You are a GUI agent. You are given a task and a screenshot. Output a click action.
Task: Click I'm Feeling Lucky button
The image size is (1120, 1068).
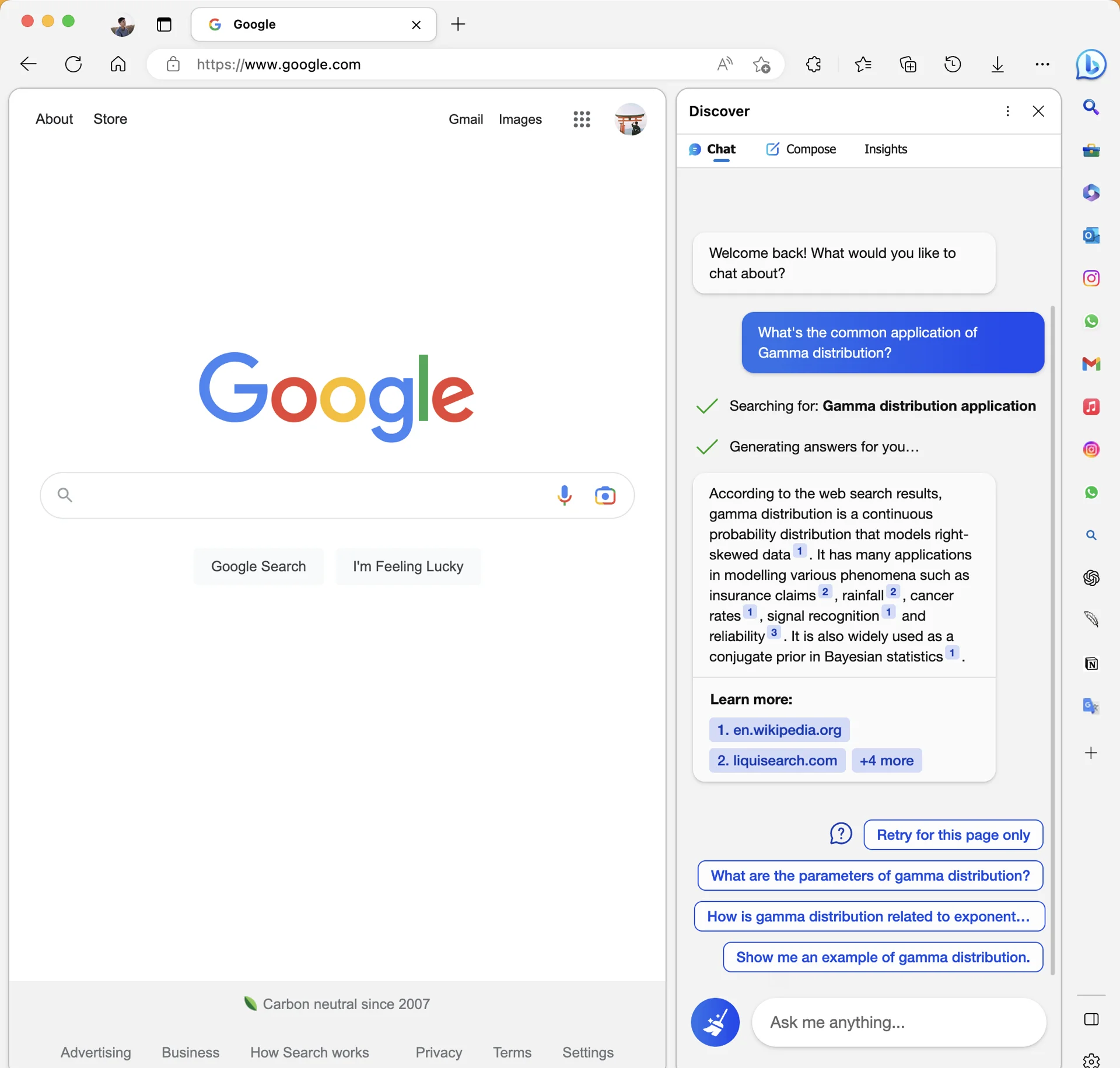click(408, 566)
